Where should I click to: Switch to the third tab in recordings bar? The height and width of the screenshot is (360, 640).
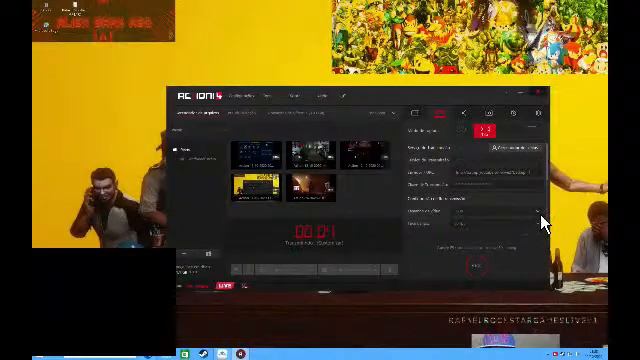(x=296, y=113)
